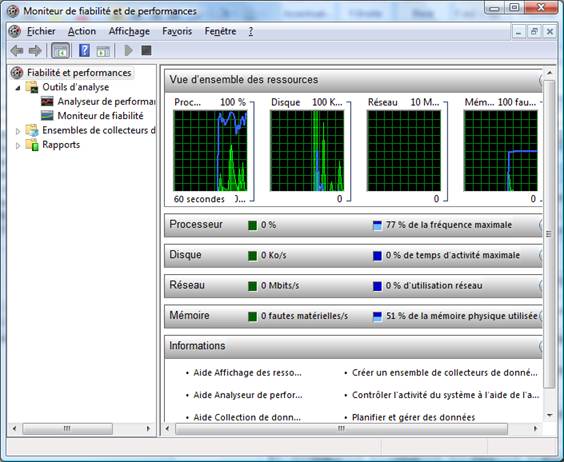This screenshot has height=462, width=564.
Task: Click the Forward arrow toolbar icon
Action: tap(35, 51)
